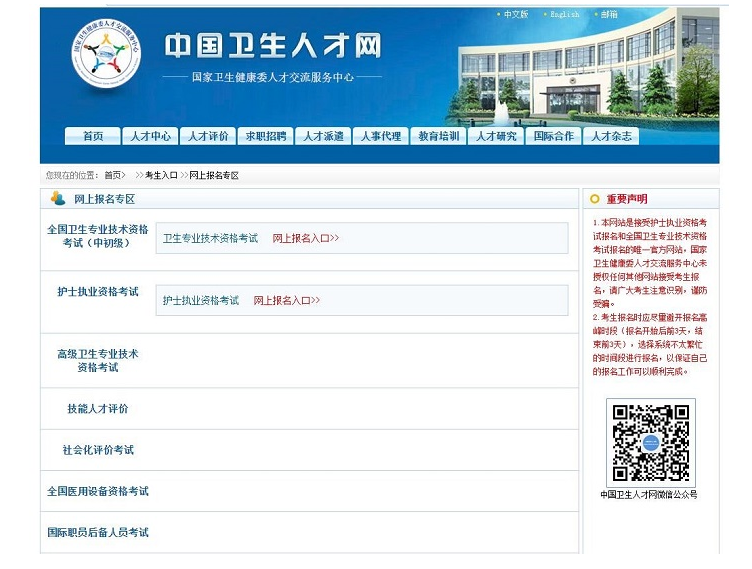Select 技能人才评价 category
Viewport: 752px width, 569px height.
[97, 409]
